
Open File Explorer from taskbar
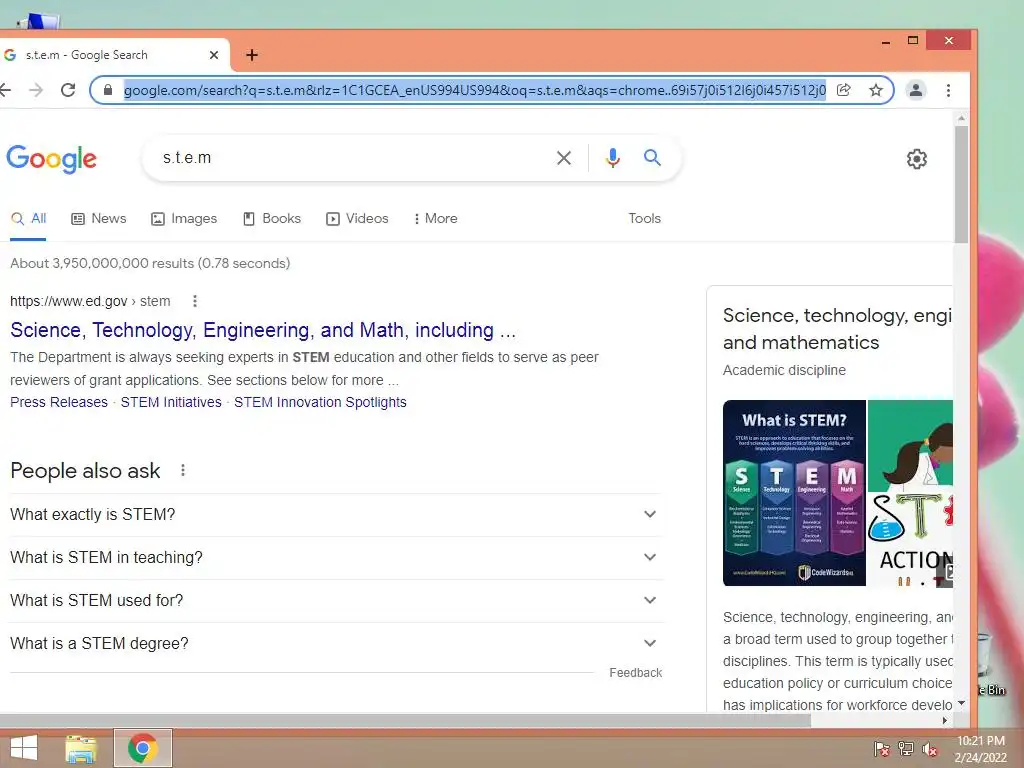81,748
